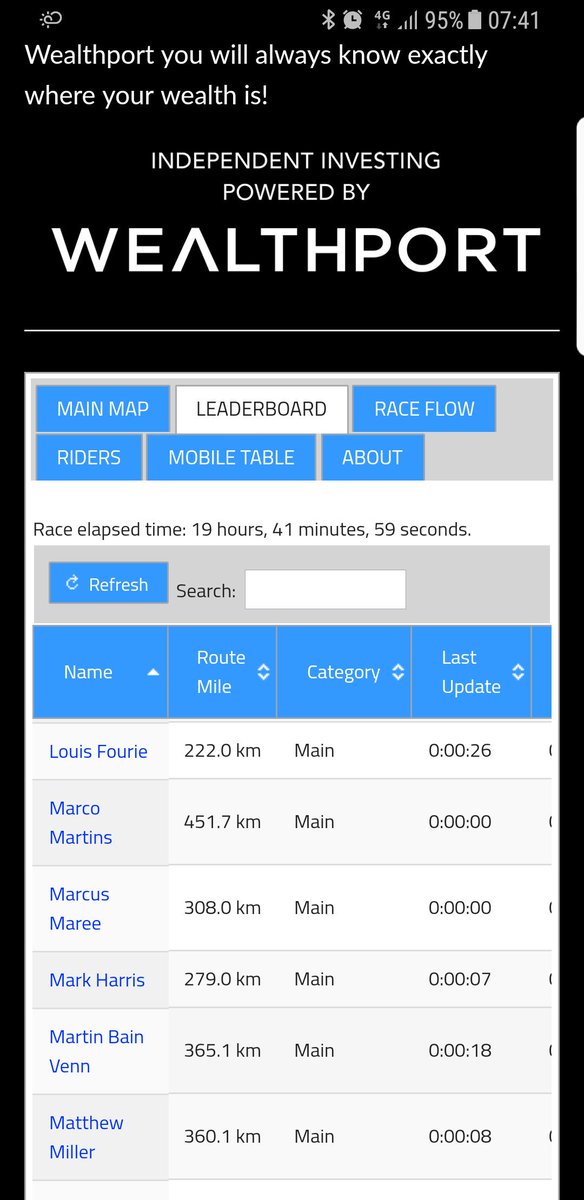This screenshot has width=584, height=1200.
Task: Click the 308.0 km route mile cell
Action: 222,908
